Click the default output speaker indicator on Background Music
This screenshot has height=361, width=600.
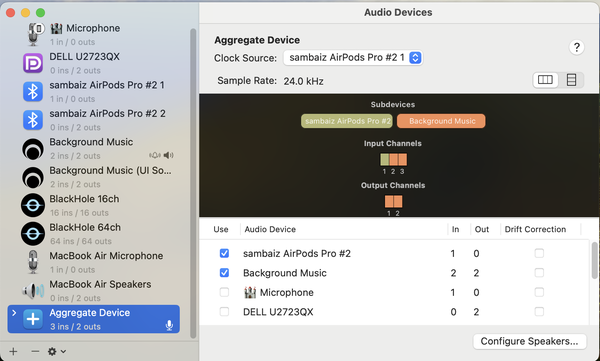169,155
